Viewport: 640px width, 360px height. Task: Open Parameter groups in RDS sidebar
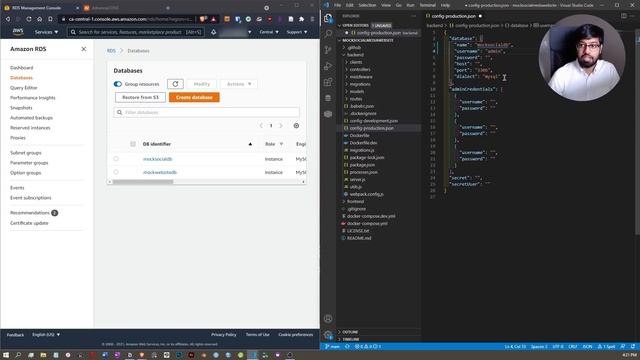29,163
